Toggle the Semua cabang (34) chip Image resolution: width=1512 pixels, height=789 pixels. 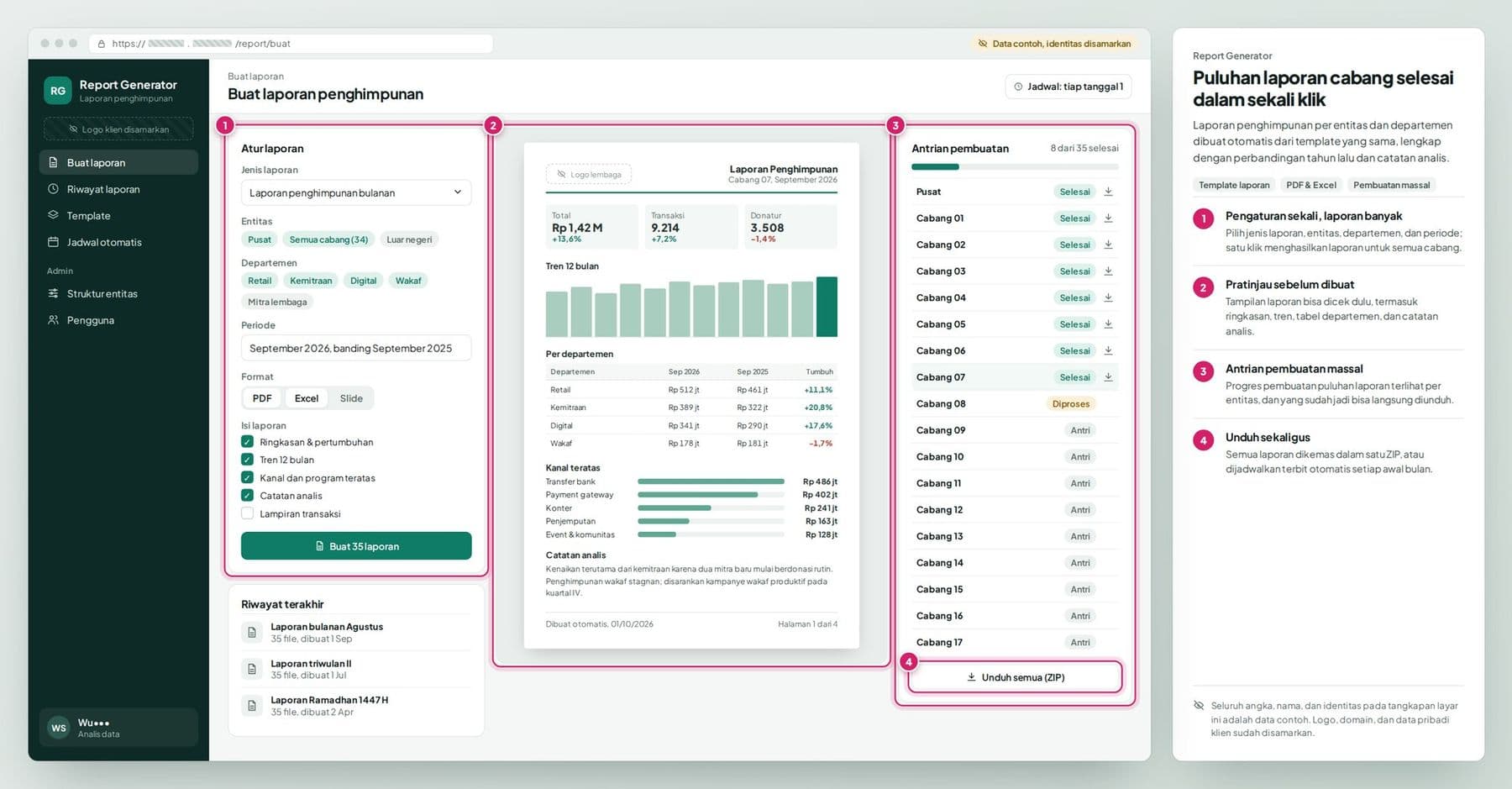(x=328, y=239)
